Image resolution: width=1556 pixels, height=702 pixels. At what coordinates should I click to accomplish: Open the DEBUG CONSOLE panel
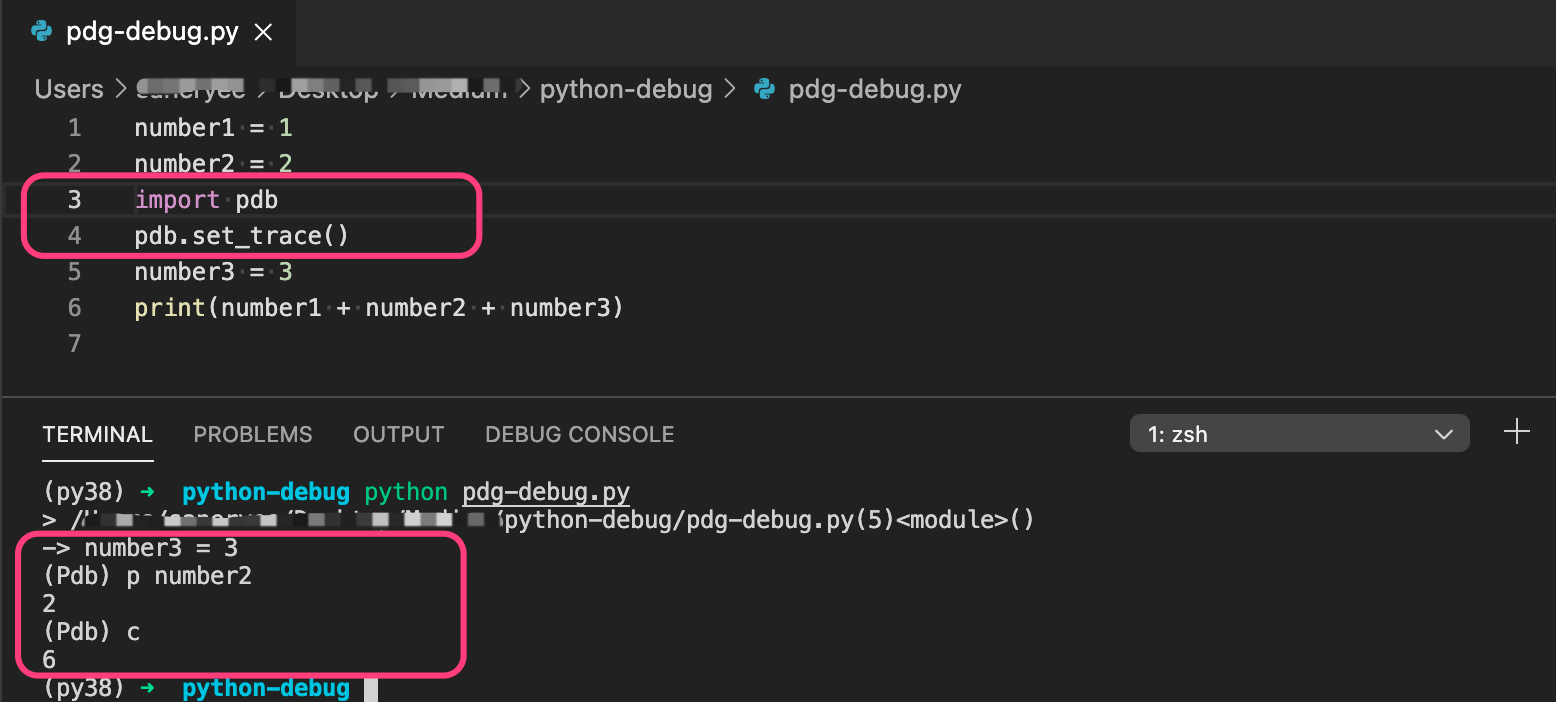click(578, 434)
